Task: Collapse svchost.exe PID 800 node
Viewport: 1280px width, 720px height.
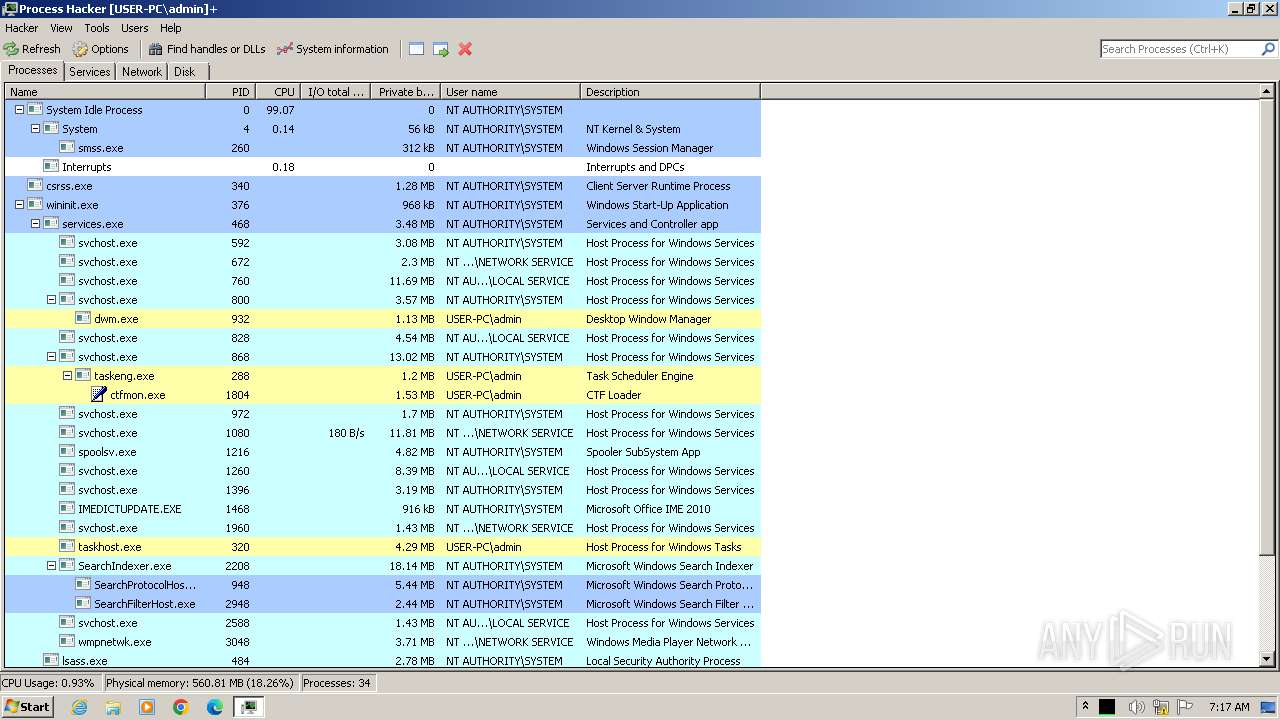Action: click(51, 300)
